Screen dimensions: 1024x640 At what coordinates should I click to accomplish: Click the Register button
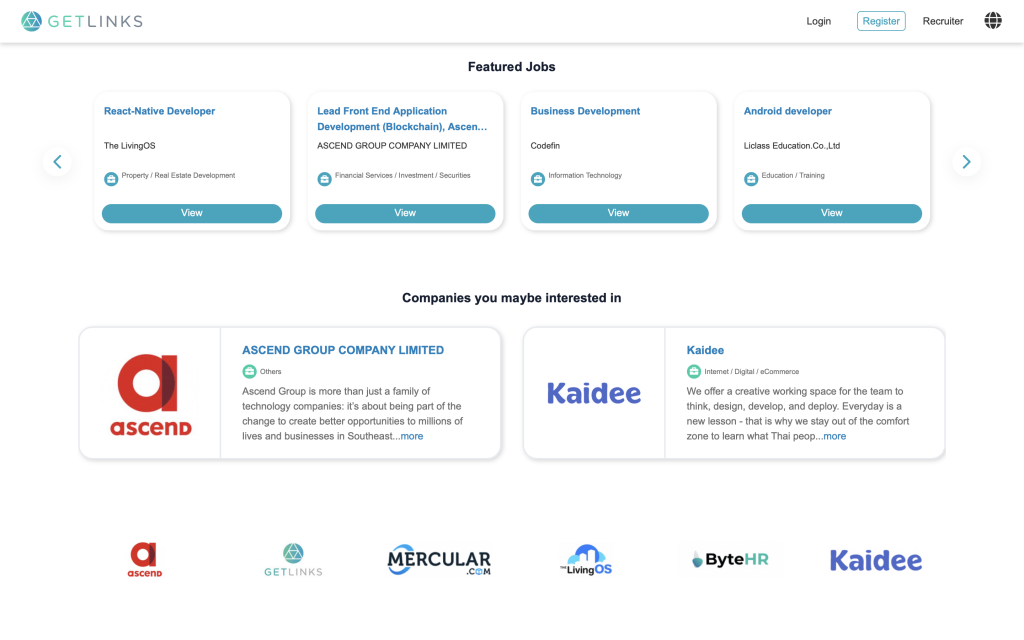coord(881,20)
